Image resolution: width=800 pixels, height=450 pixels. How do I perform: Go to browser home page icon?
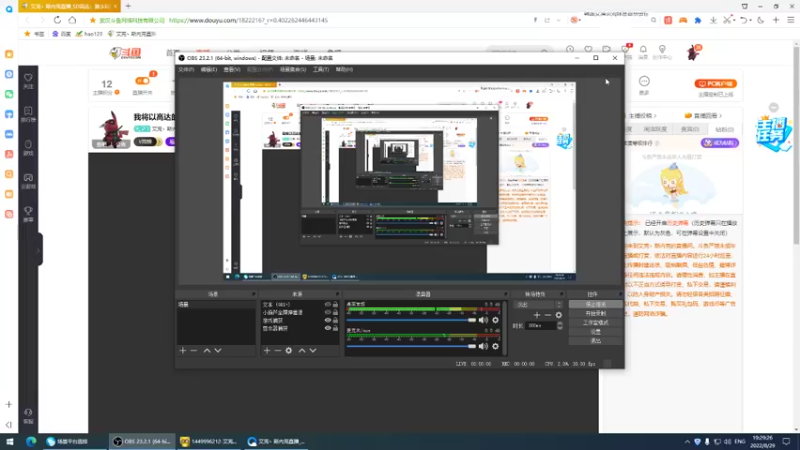point(72,20)
